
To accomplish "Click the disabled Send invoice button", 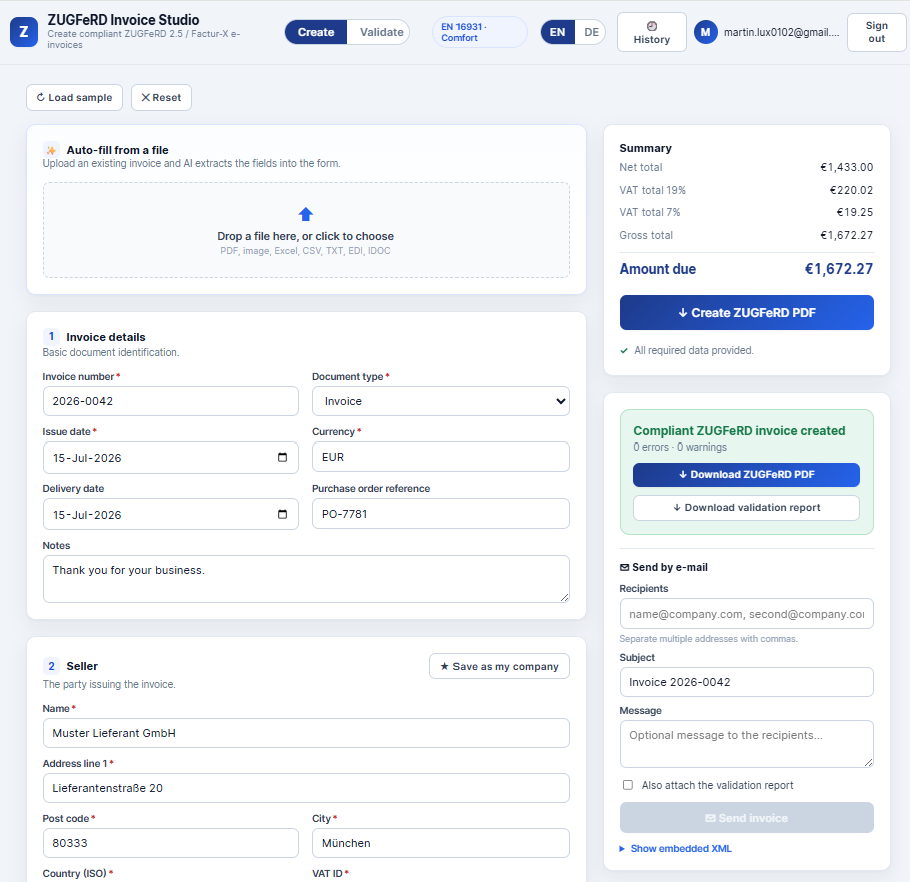I will 746,818.
